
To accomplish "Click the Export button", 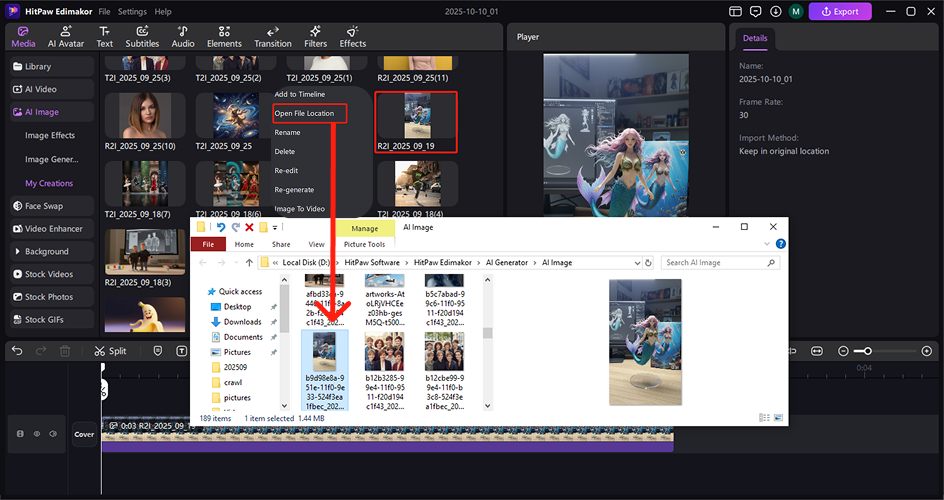I will click(839, 12).
